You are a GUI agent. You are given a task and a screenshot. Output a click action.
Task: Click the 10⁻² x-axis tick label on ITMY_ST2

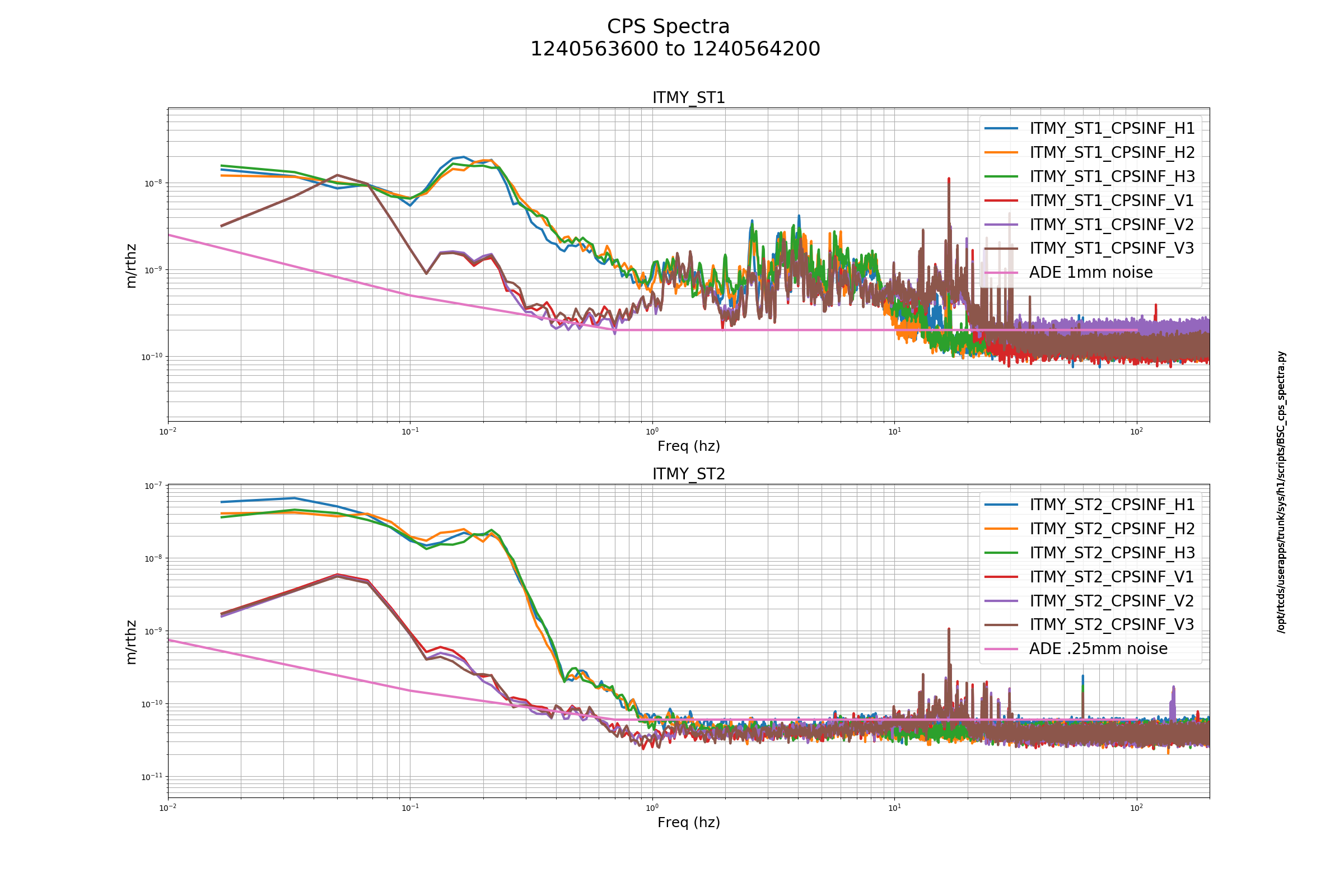168,808
